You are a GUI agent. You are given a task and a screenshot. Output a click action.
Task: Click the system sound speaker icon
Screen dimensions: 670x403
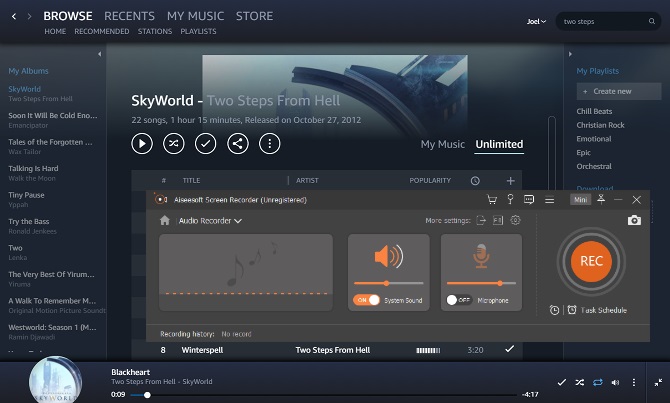[x=388, y=256]
